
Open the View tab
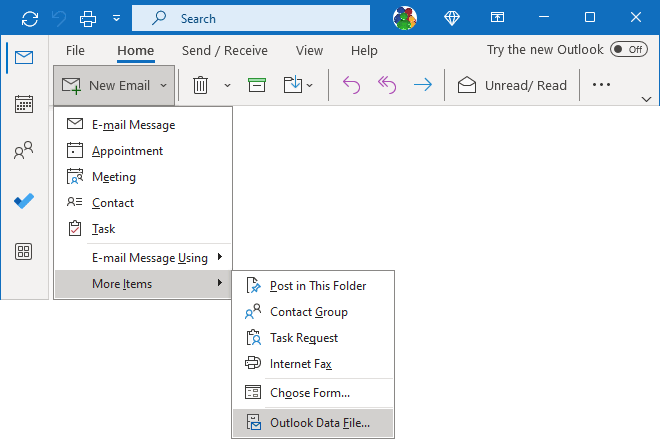click(x=309, y=51)
